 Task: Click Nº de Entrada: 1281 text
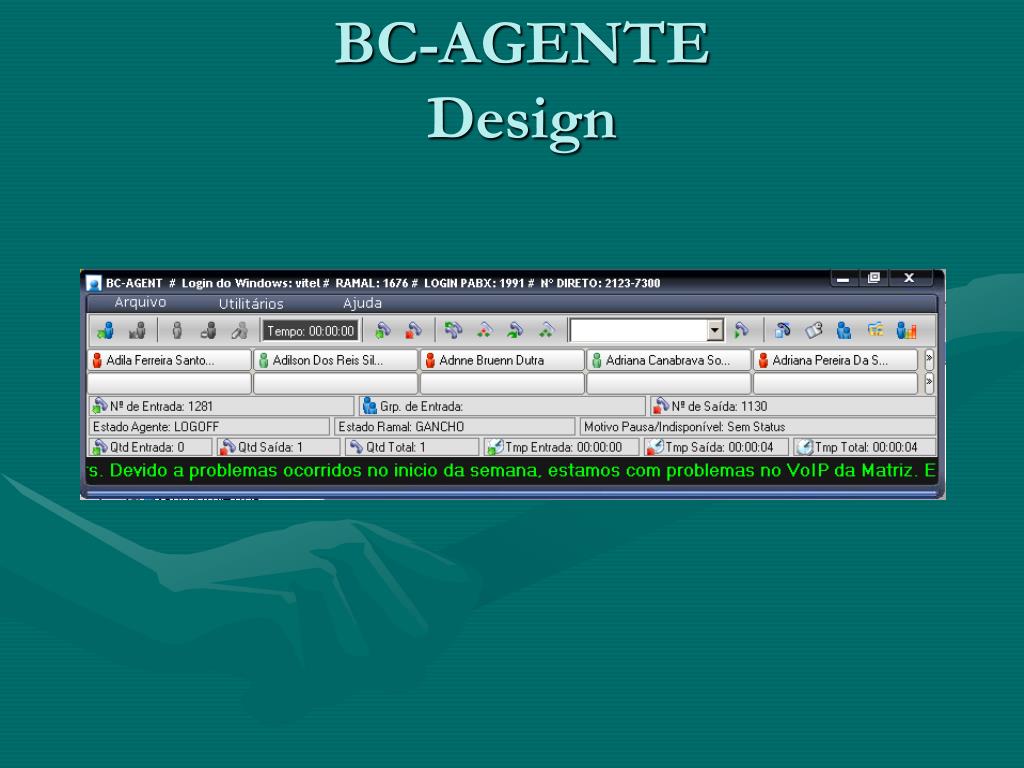161,406
